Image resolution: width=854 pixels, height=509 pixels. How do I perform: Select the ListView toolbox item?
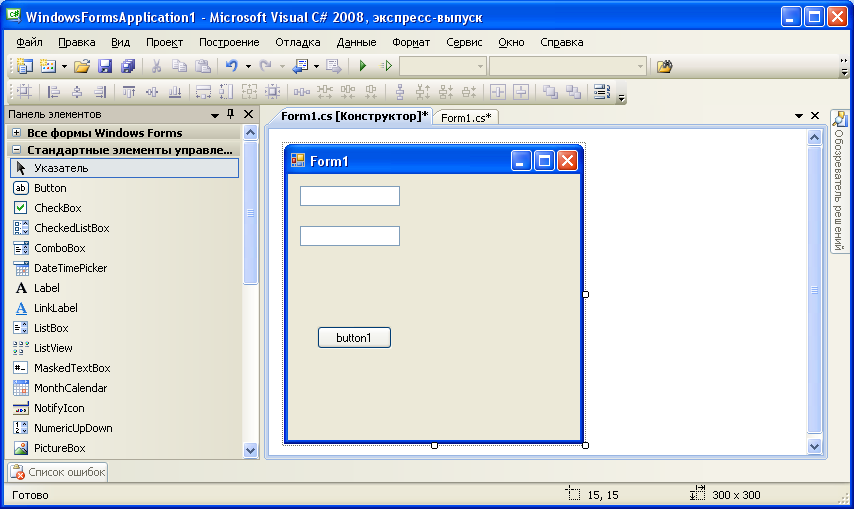coord(125,348)
